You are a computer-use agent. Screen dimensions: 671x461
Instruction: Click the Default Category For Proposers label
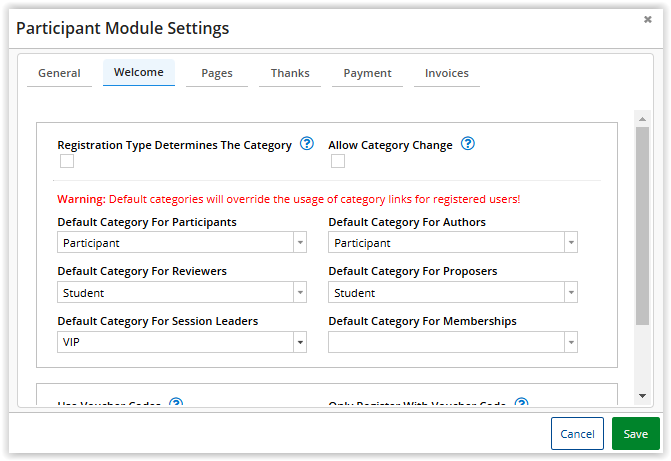[x=413, y=271]
